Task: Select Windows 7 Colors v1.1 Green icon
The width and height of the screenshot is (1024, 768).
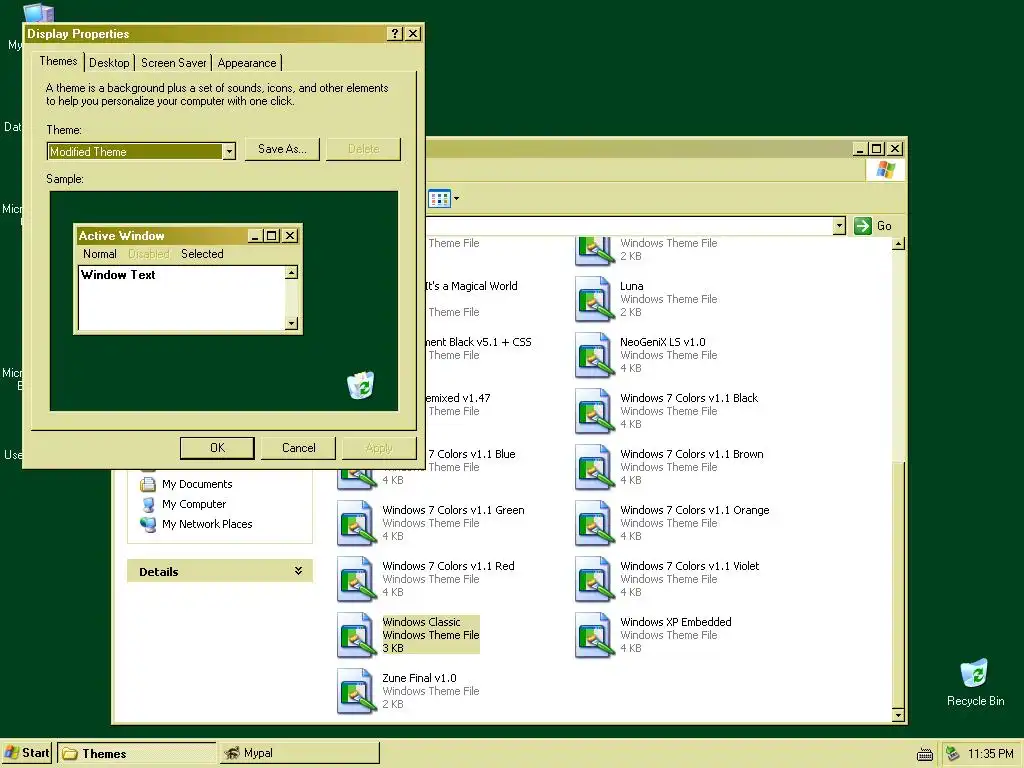Action: click(357, 524)
